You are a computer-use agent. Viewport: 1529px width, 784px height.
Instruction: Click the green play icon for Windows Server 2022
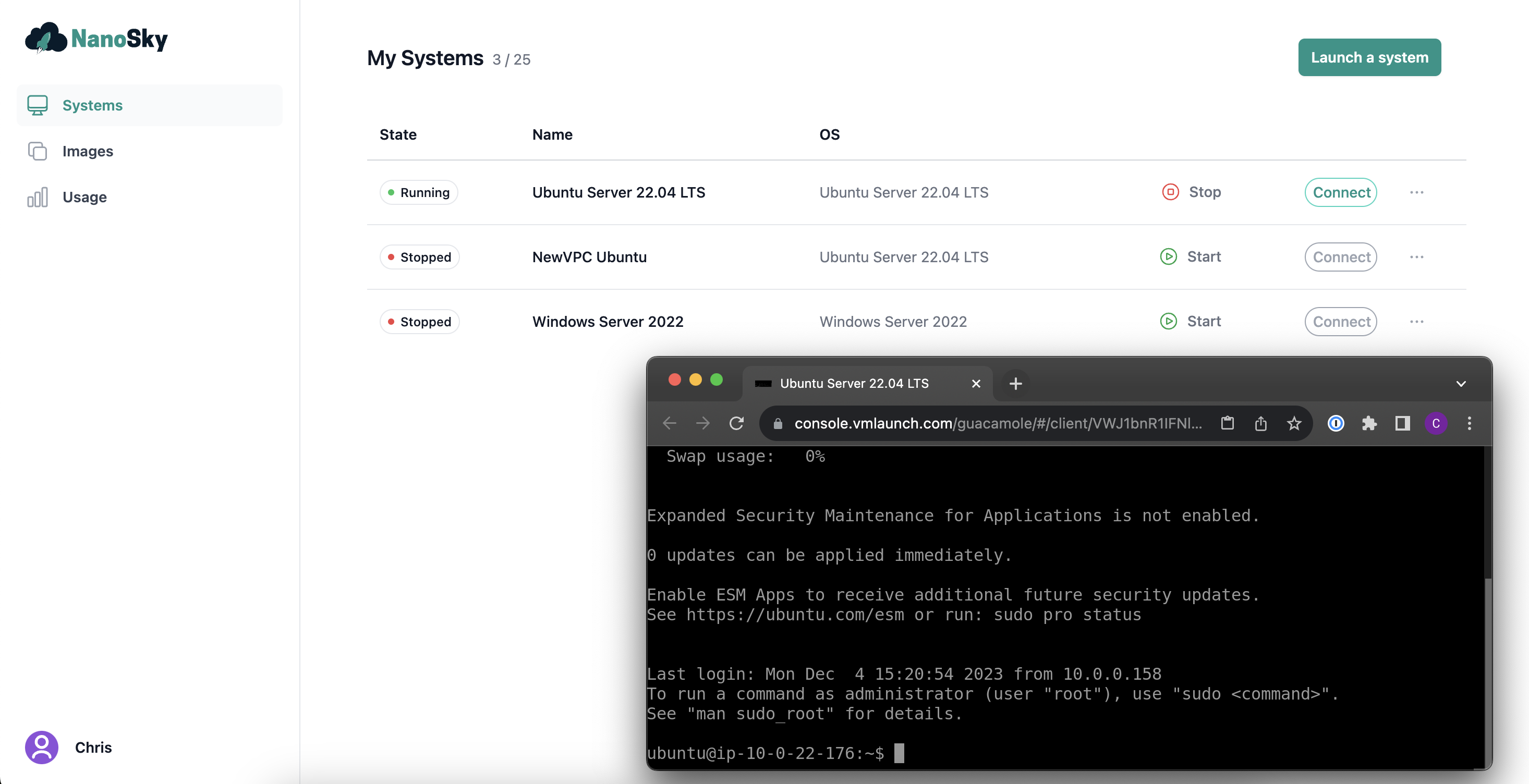[1168, 321]
